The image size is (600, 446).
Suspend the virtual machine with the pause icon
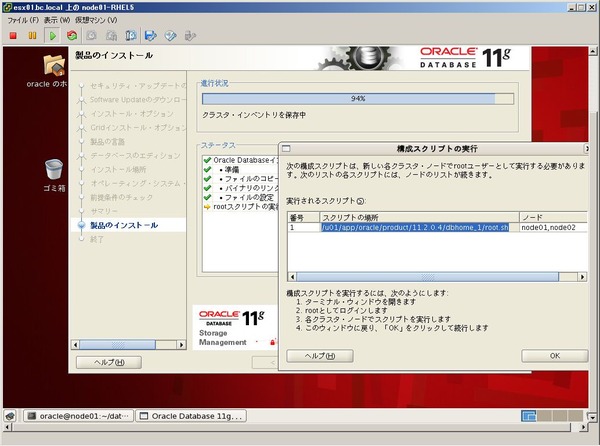click(x=33, y=36)
